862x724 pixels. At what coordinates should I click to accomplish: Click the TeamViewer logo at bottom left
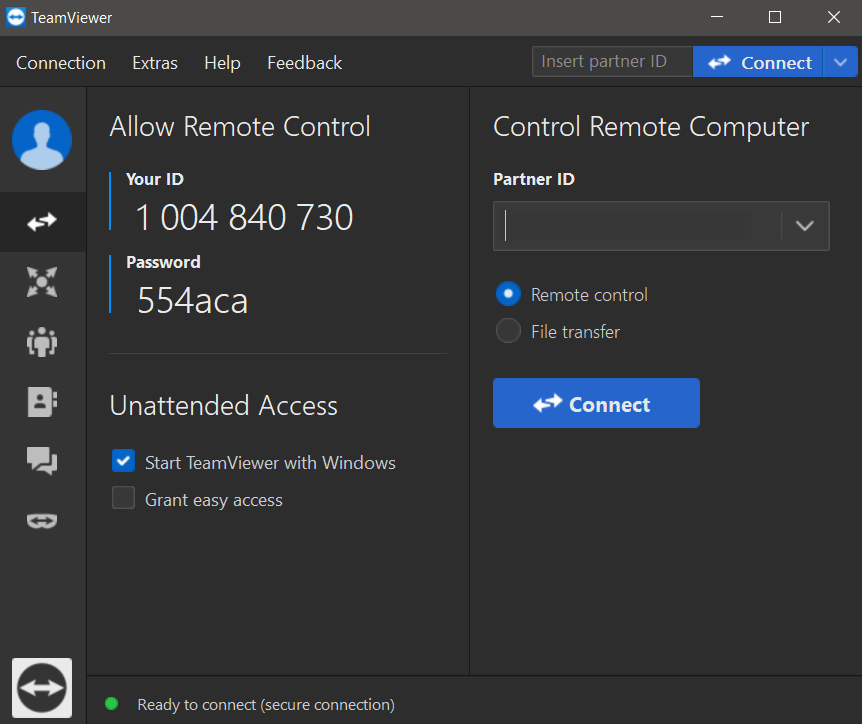click(42, 688)
